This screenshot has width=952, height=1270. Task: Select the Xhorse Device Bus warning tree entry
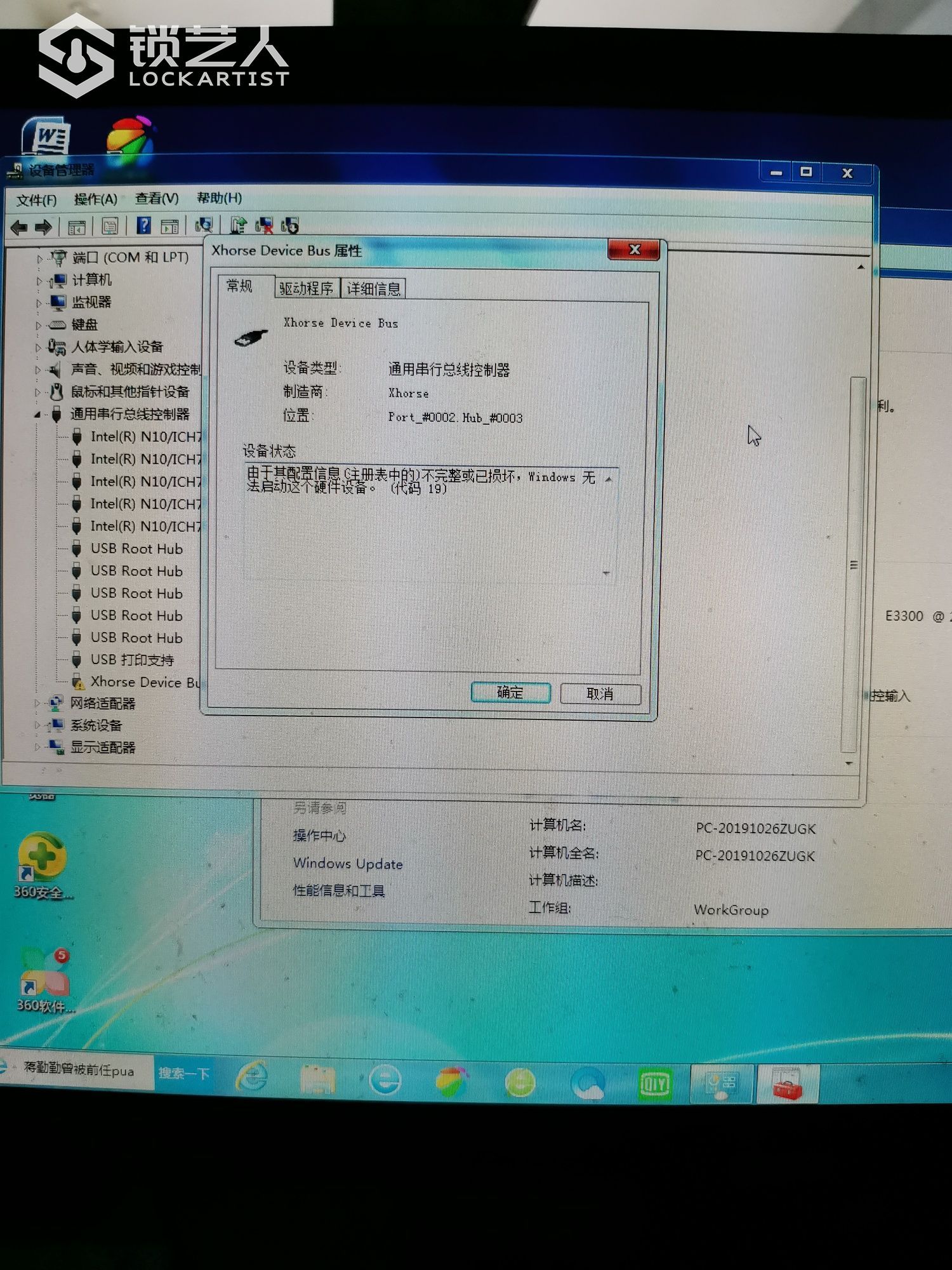tap(136, 682)
